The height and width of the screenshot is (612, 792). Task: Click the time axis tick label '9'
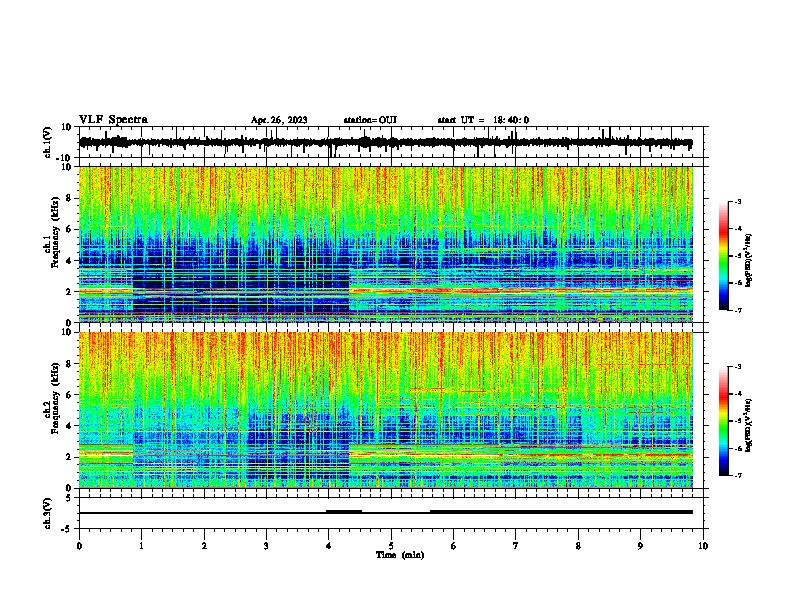pyautogui.click(x=640, y=546)
